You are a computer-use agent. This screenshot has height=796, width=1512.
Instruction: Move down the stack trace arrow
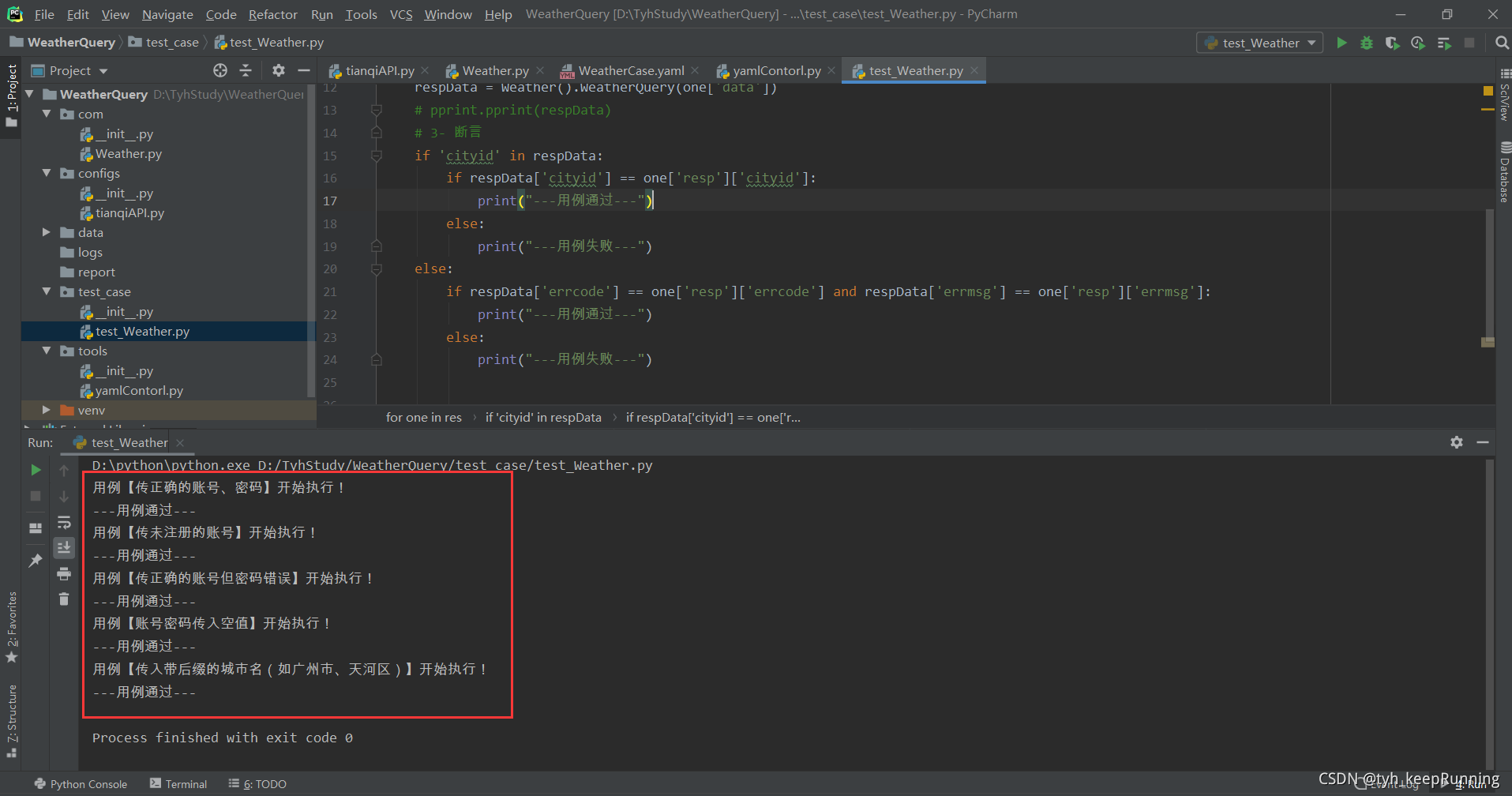tap(64, 496)
